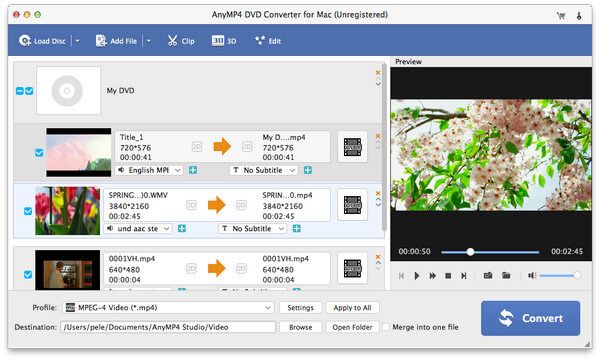Screen dimensions: 600x360
Task: Collapse the My DVD group
Action: (20, 91)
